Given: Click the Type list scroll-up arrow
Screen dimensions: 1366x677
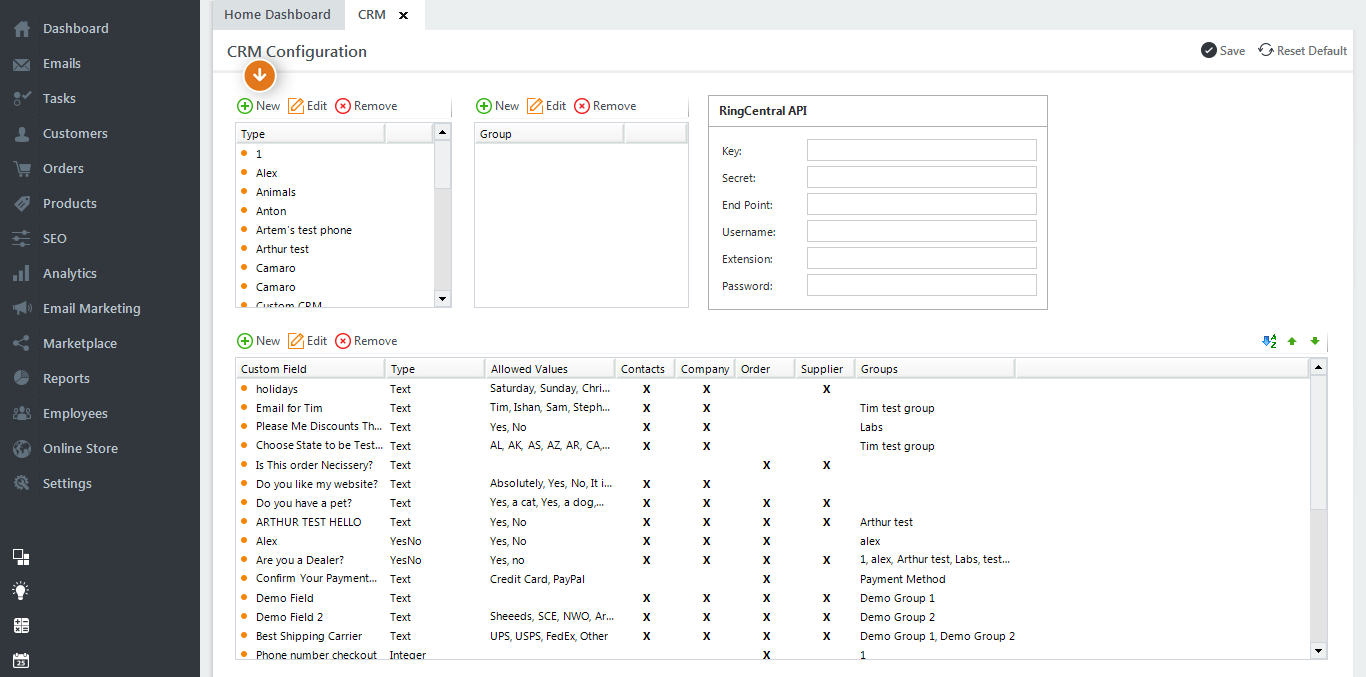Looking at the screenshot, I should click(x=442, y=132).
